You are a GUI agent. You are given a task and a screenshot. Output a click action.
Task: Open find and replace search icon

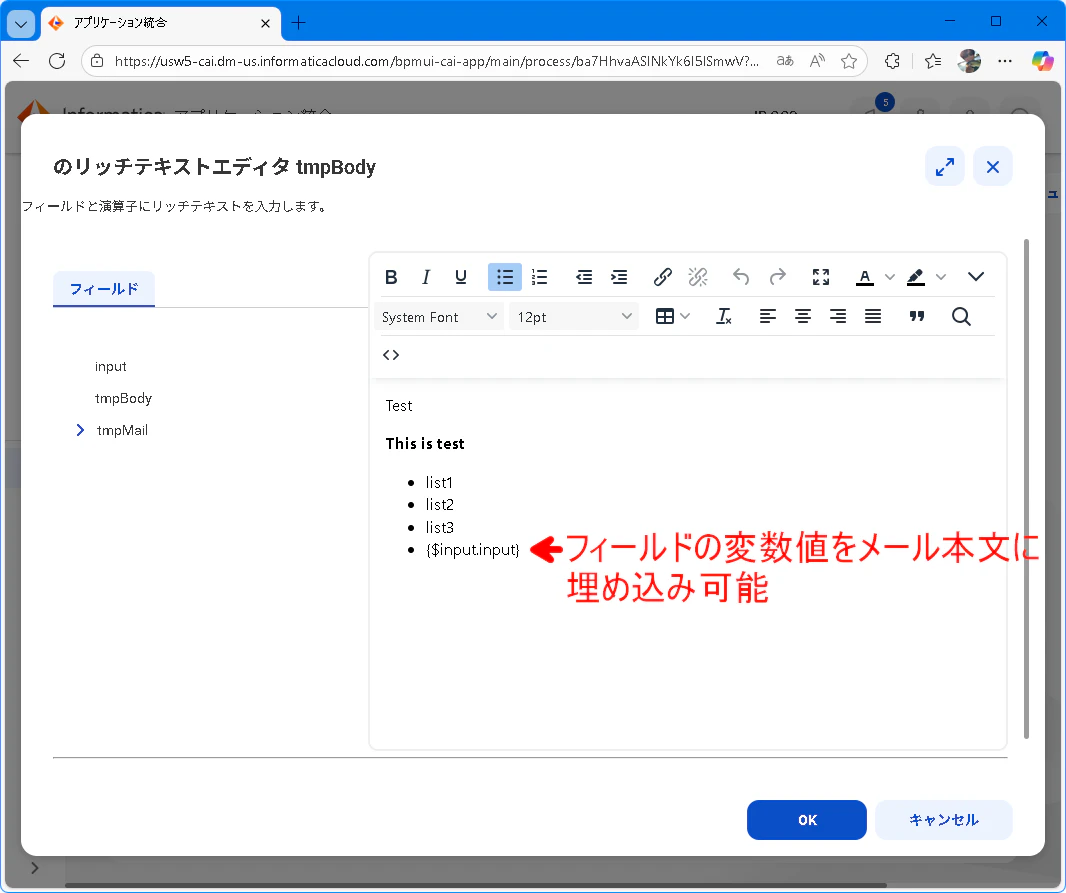point(961,316)
